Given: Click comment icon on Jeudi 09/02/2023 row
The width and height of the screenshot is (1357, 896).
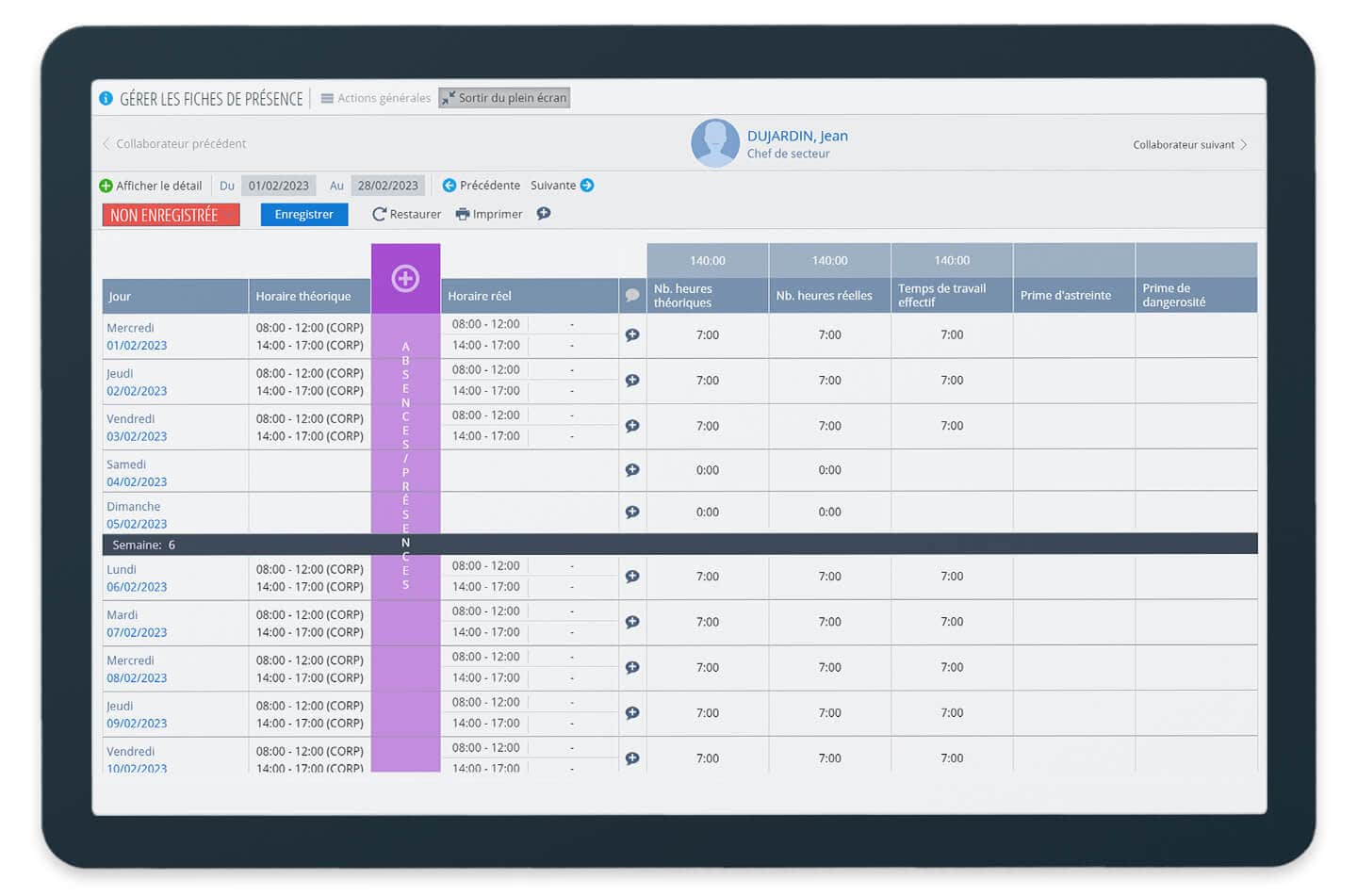Looking at the screenshot, I should click(632, 713).
